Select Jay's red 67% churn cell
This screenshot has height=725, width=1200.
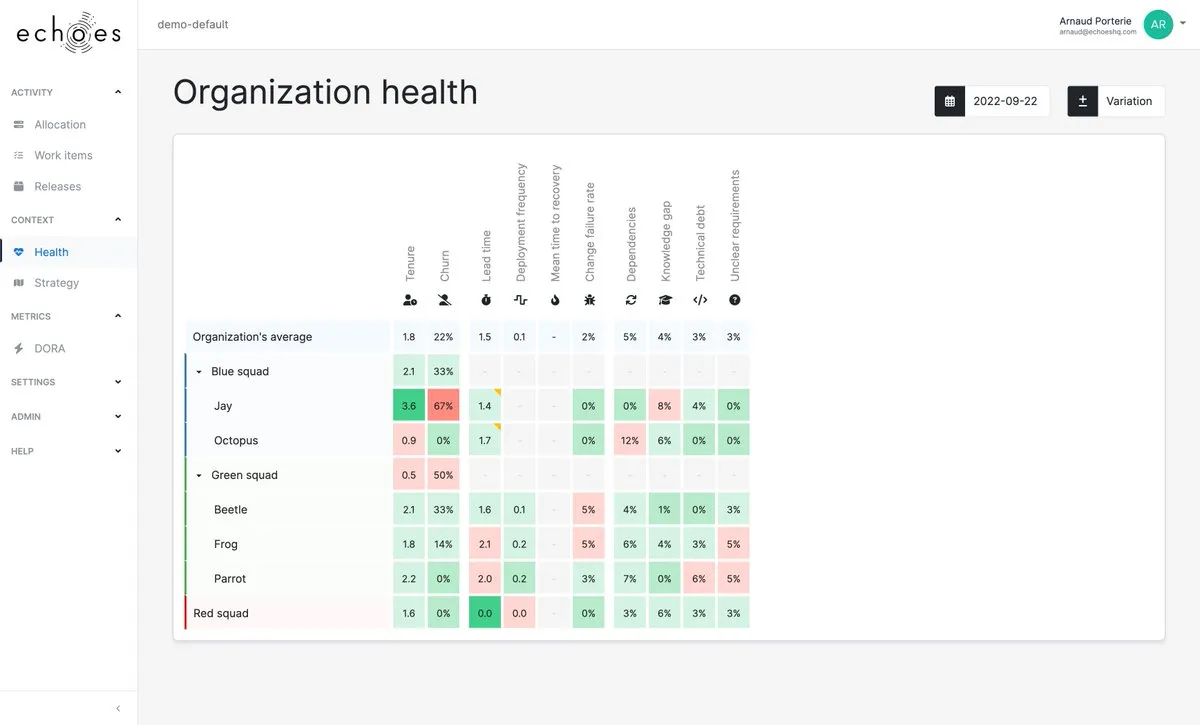444,406
